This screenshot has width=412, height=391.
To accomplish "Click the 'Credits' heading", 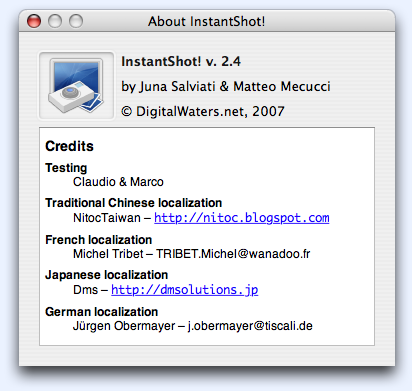I will (69, 146).
